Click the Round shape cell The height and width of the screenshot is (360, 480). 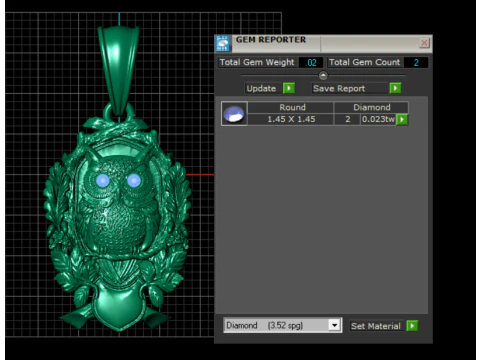coord(292,107)
